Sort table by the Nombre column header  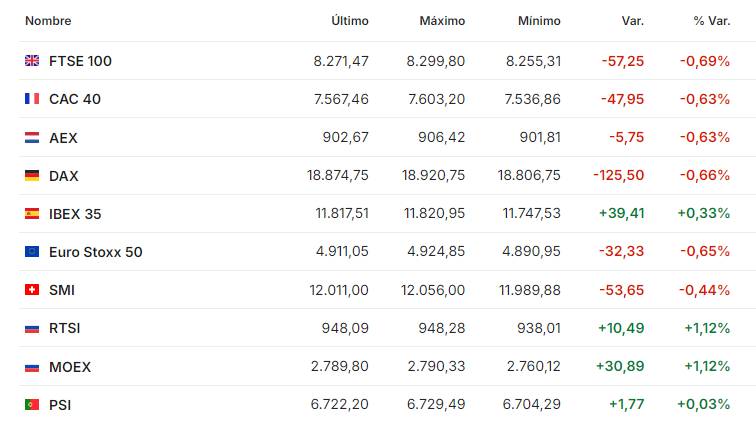(48, 21)
